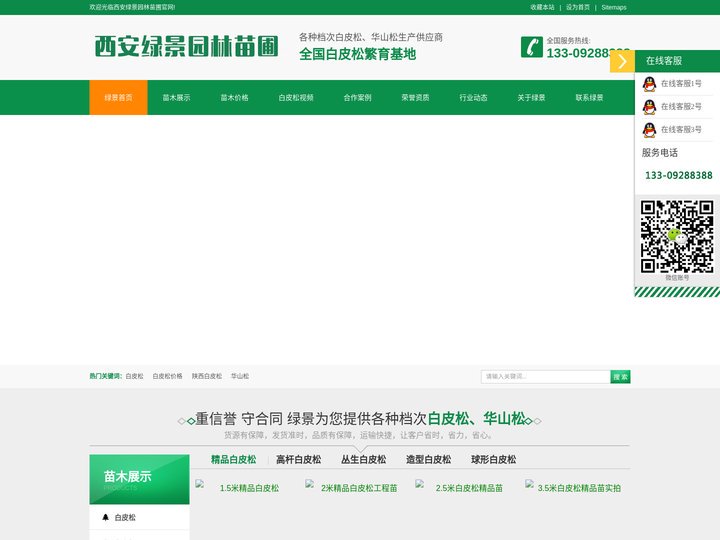Click hot keyword 白皮松
Screen dimensions: 720x540
[135, 376]
